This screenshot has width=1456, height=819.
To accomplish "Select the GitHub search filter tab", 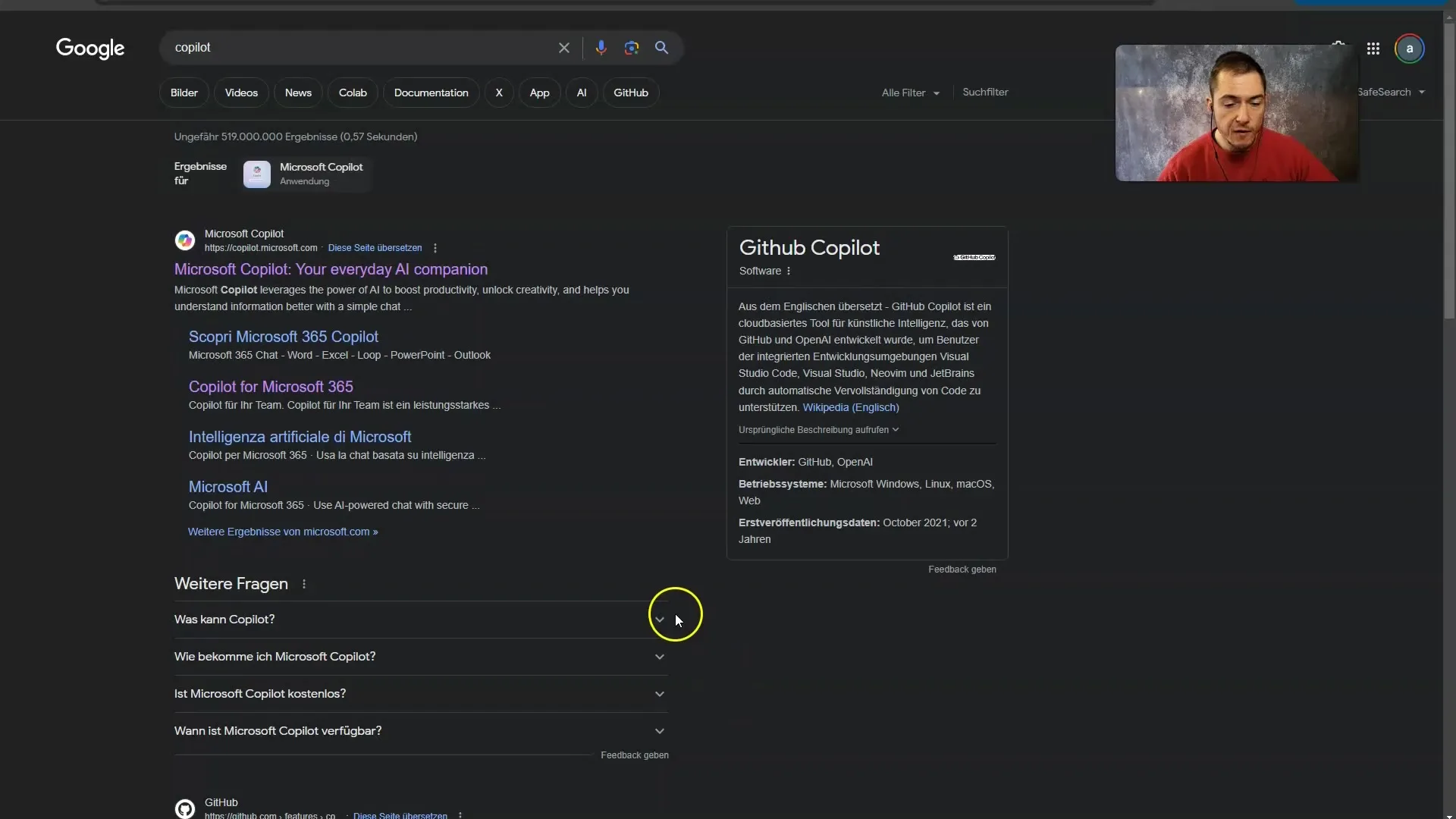I will tap(630, 92).
